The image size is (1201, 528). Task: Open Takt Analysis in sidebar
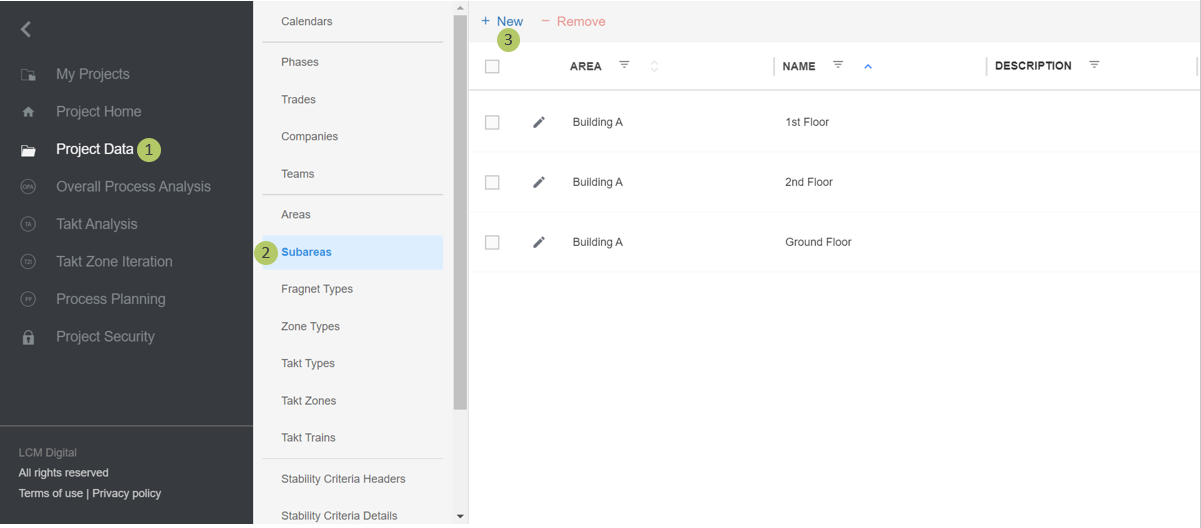pos(96,224)
